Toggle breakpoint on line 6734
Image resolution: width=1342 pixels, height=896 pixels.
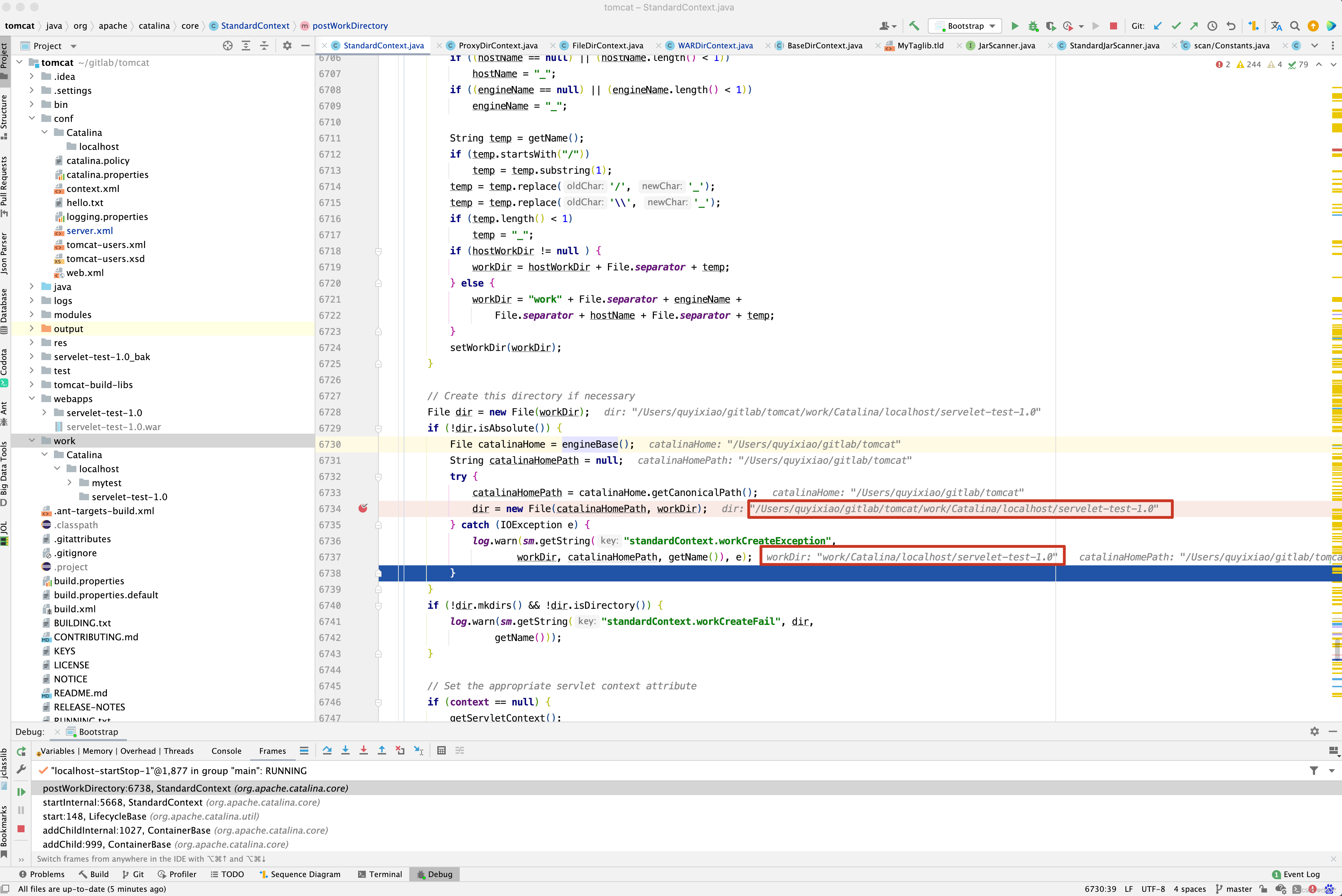[363, 509]
